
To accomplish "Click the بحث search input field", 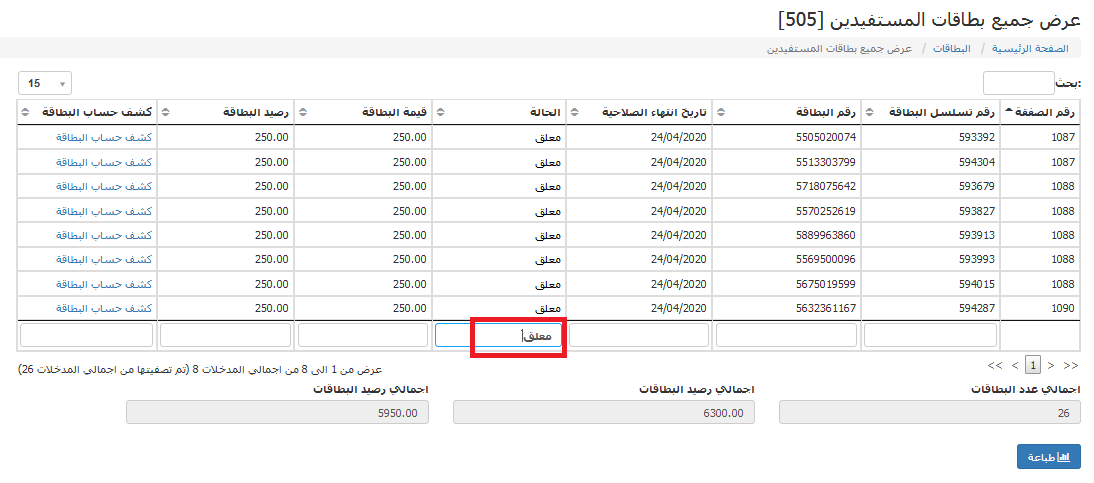I will tap(1018, 83).
